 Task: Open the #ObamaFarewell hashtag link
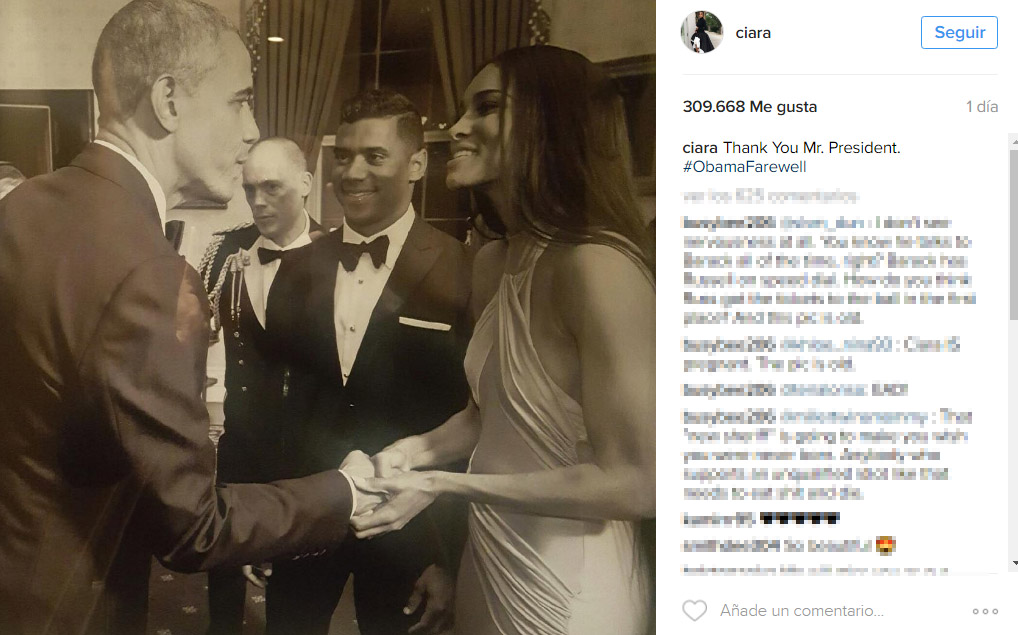744,167
